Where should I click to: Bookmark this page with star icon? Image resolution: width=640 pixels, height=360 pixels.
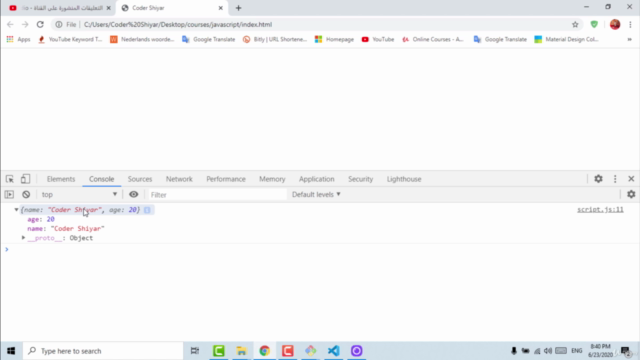coord(575,24)
